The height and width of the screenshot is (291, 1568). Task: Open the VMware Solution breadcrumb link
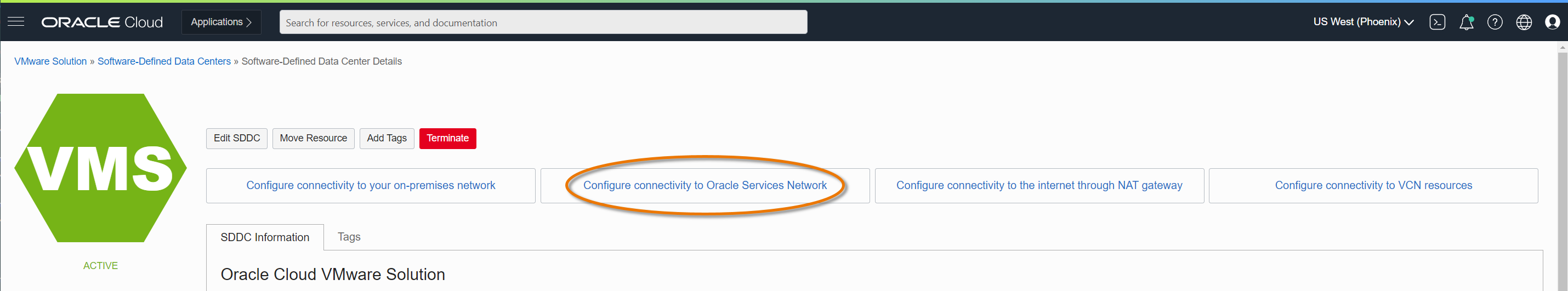pos(50,61)
